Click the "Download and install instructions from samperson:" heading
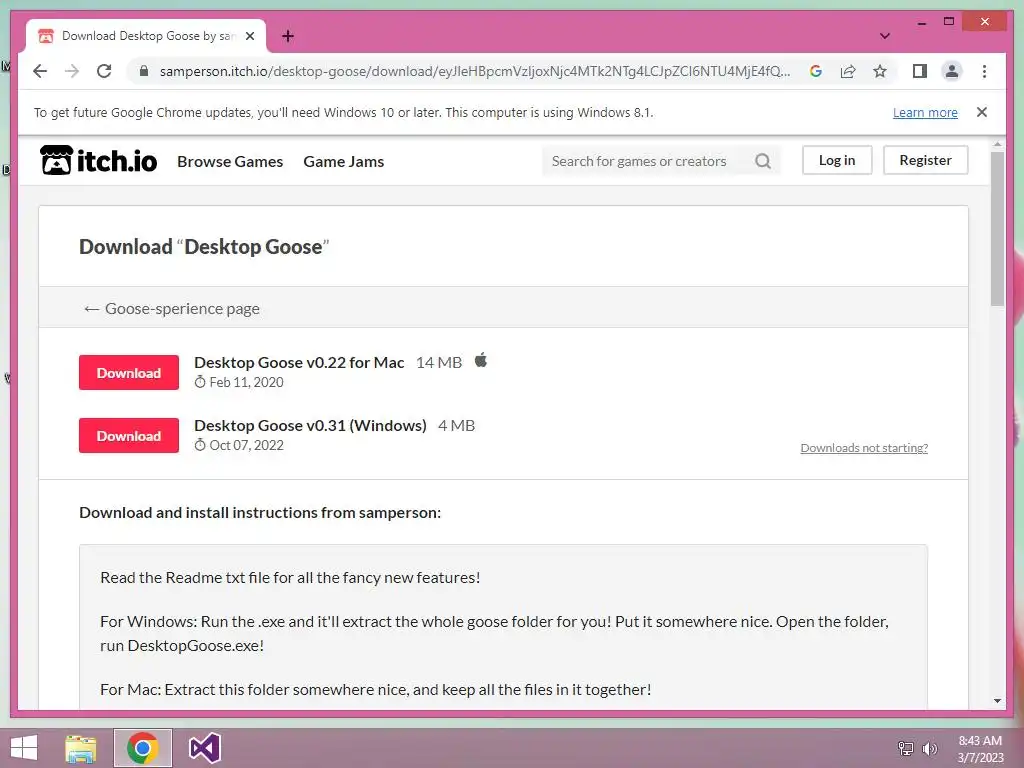Viewport: 1024px width, 768px height. pos(260,513)
